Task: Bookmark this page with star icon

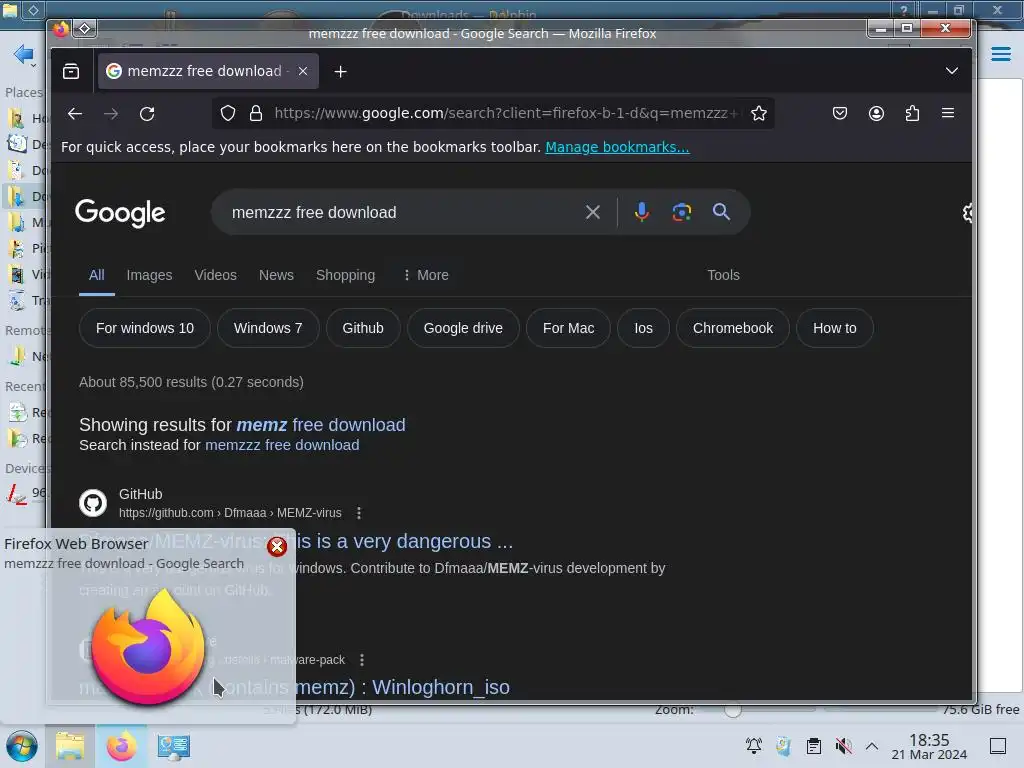Action: click(x=759, y=113)
